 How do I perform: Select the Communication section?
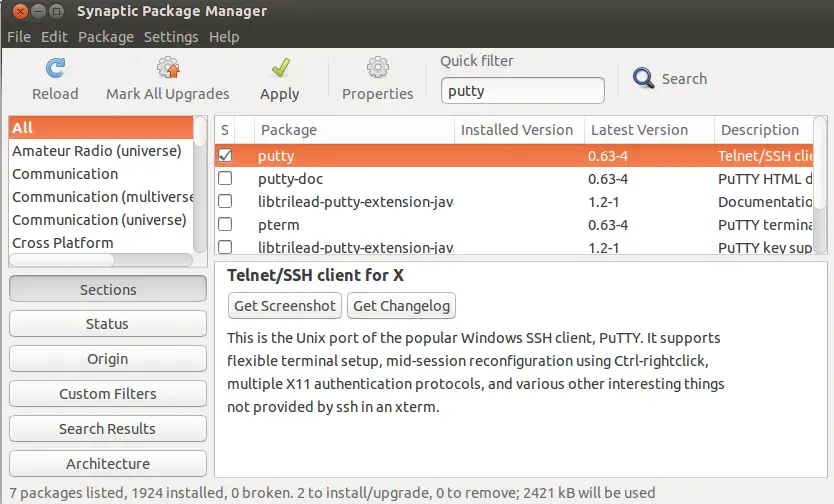click(101, 174)
